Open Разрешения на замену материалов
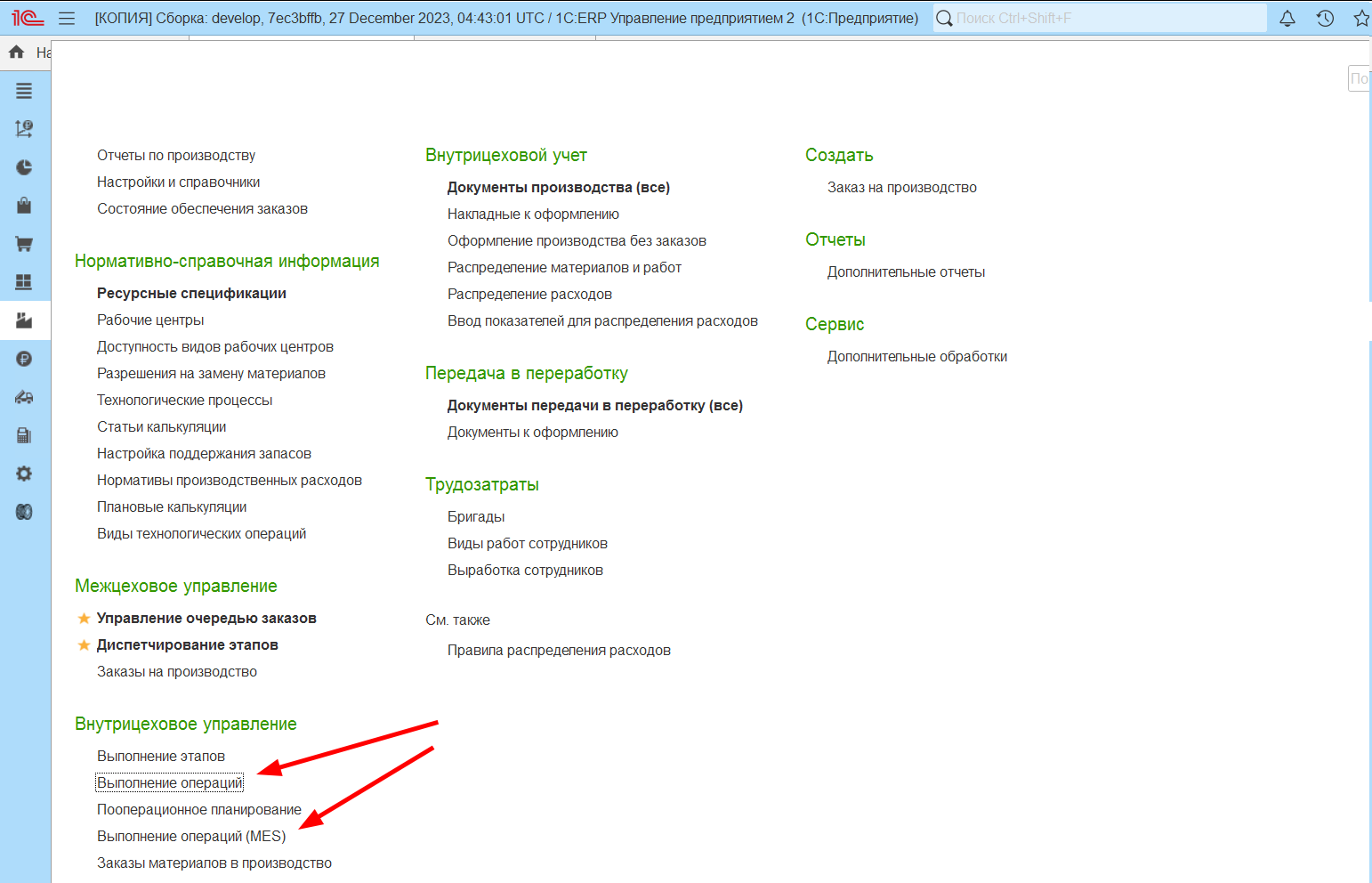Screen dimensions: 1372x883 [211, 373]
